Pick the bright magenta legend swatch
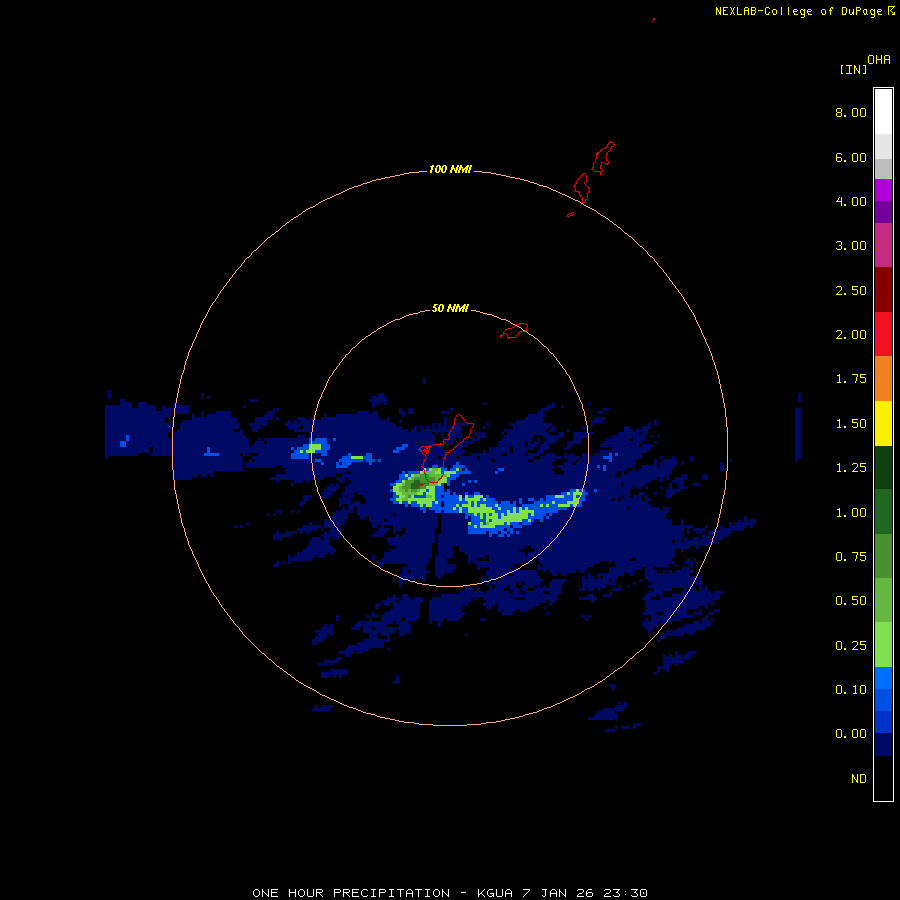 point(883,190)
